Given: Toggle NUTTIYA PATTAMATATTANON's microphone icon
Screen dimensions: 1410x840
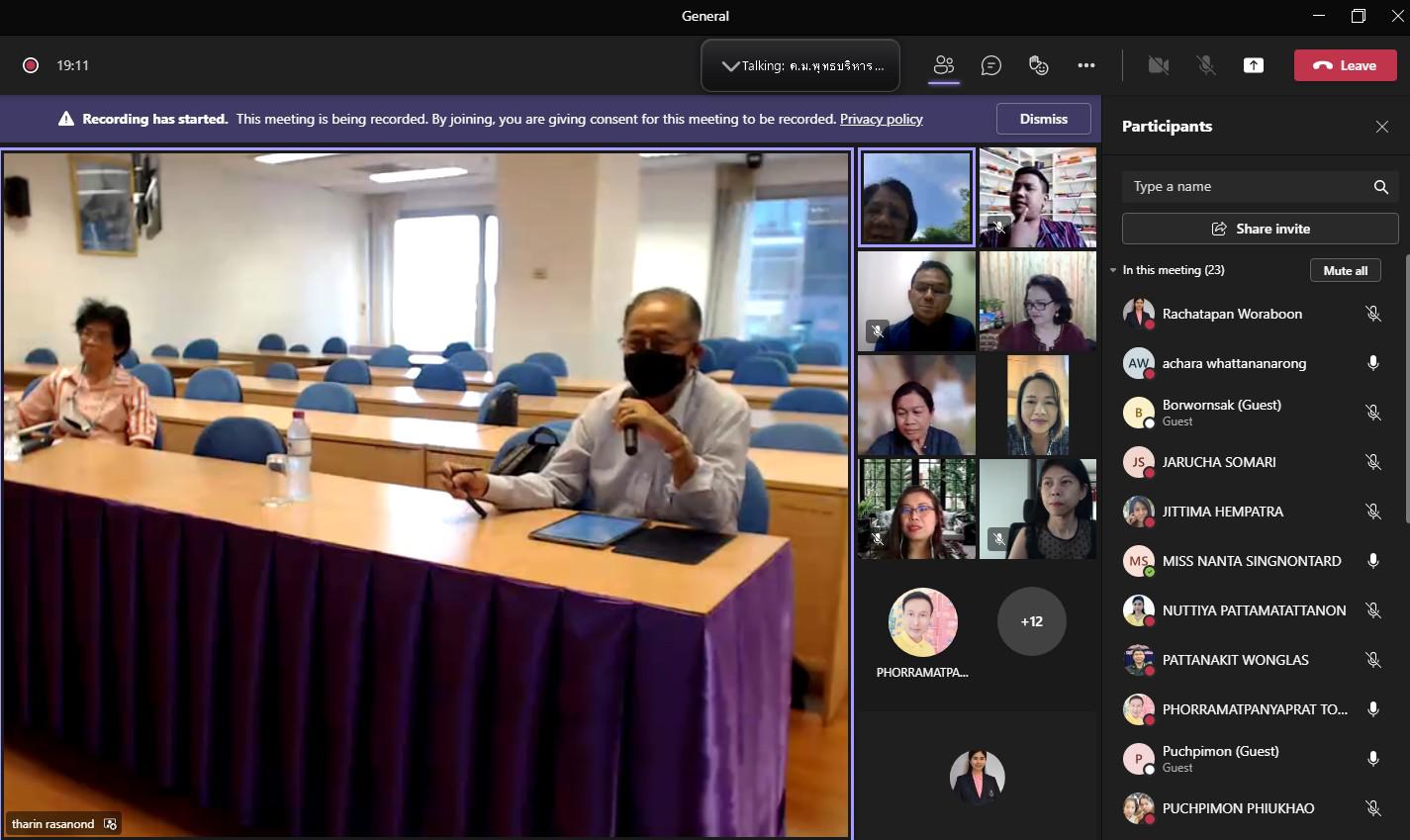Looking at the screenshot, I should (1373, 610).
